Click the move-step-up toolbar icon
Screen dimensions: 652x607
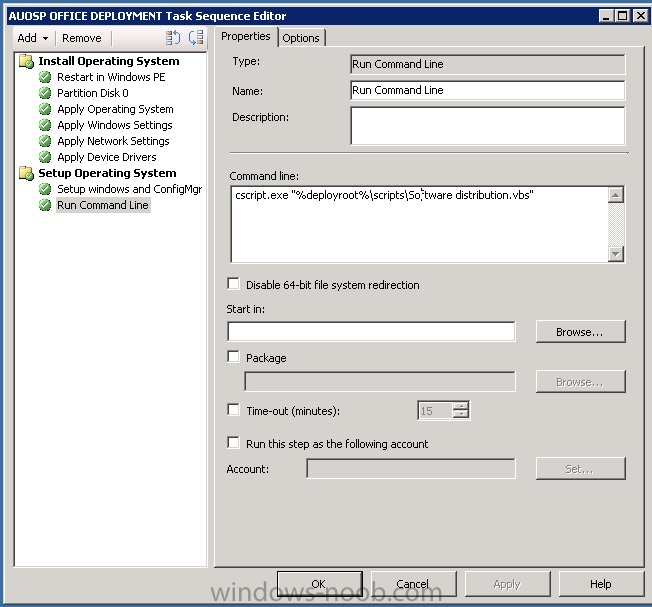click(173, 38)
